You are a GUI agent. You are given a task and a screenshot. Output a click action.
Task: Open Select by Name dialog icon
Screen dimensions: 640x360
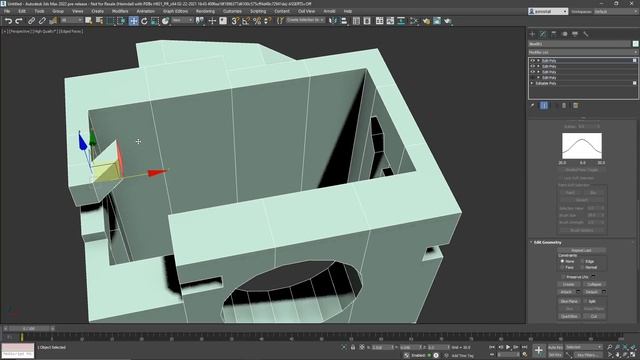coord(99,21)
